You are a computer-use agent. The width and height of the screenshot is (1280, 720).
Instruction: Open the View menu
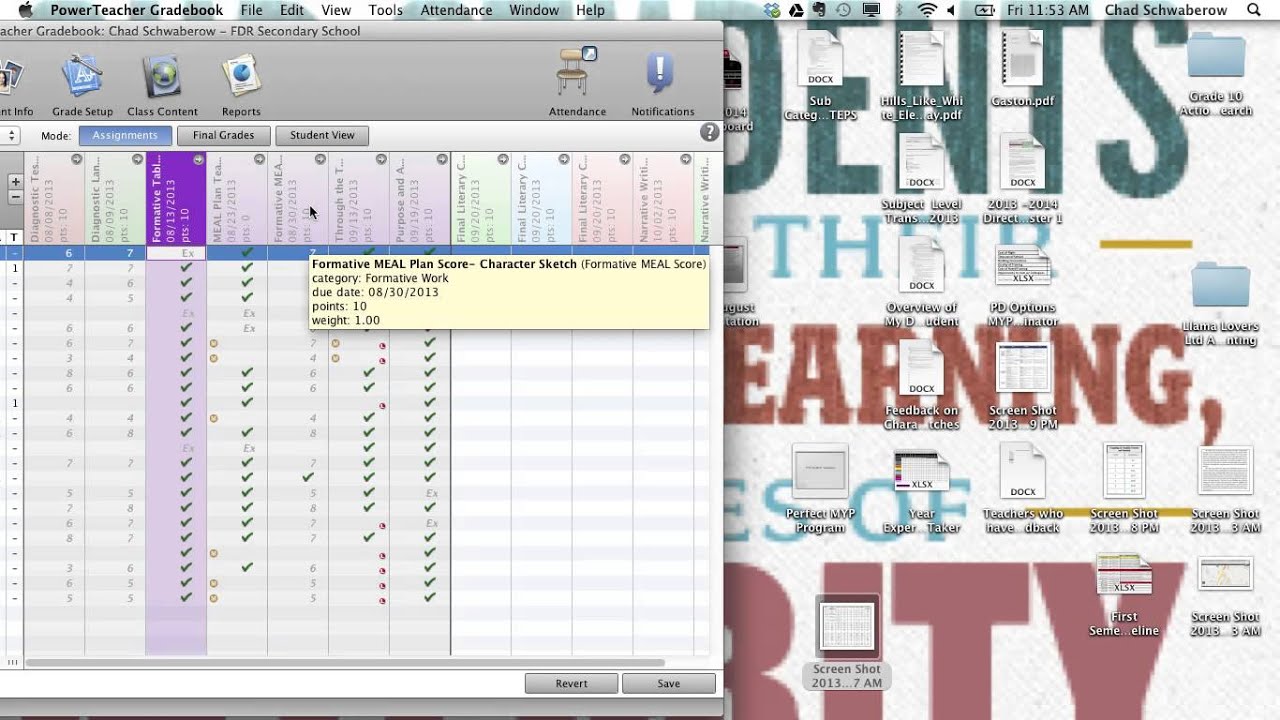336,10
